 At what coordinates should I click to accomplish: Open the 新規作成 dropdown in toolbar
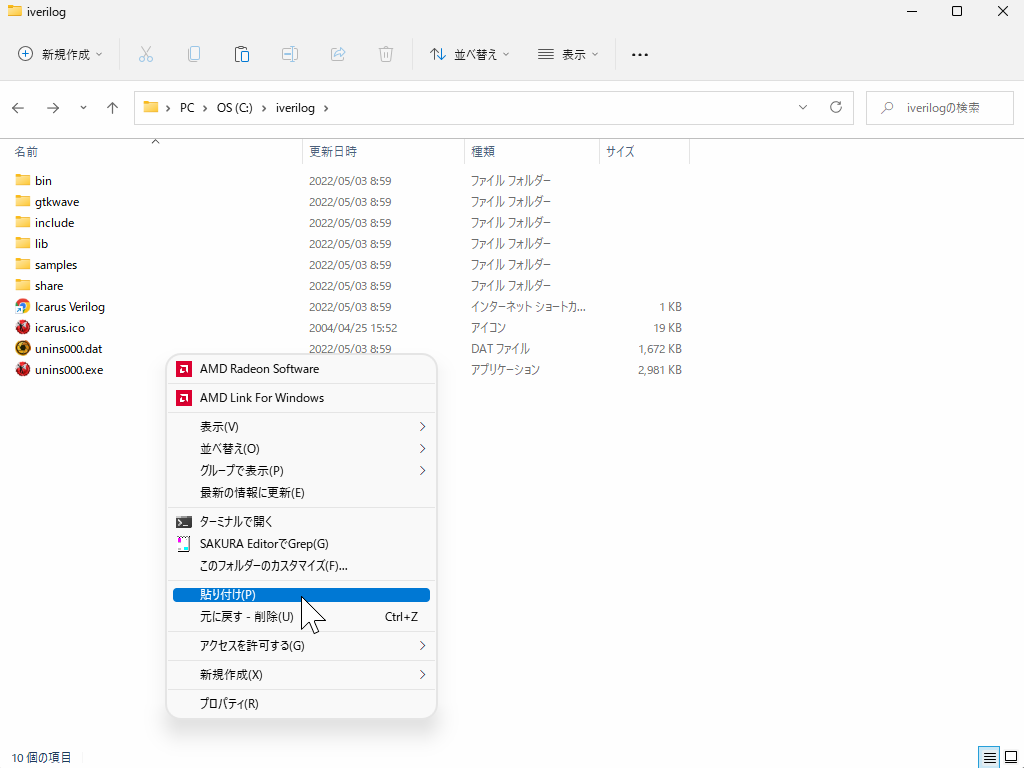pos(60,54)
